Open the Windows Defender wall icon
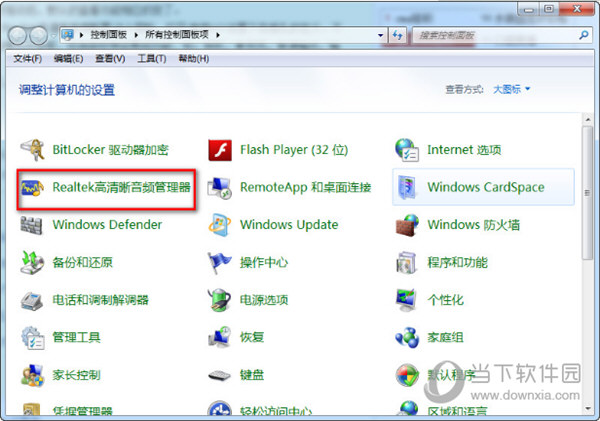This screenshot has width=600, height=421. click(x=31, y=225)
